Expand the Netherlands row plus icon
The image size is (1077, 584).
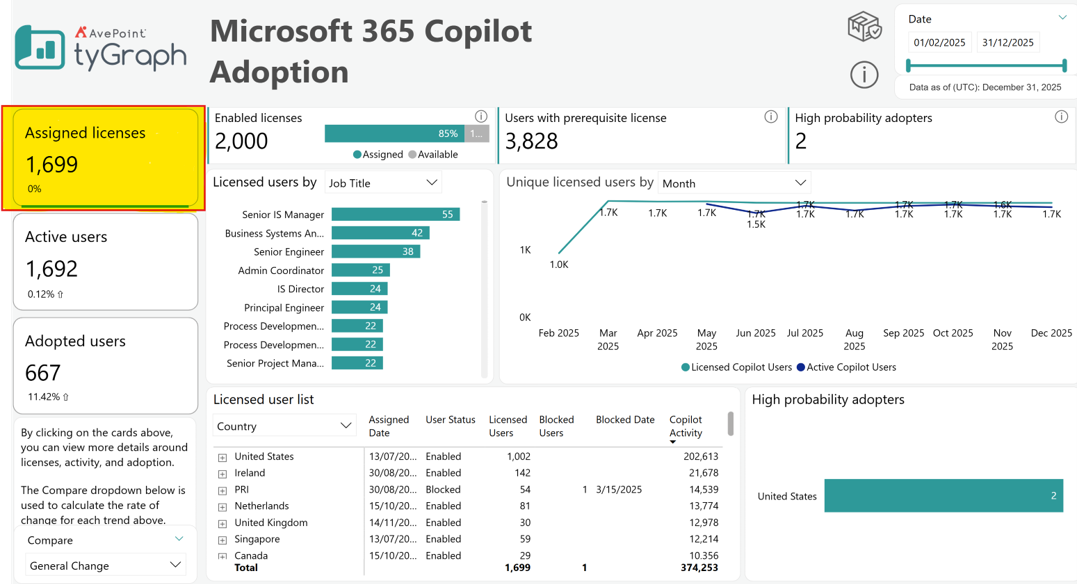[223, 507]
